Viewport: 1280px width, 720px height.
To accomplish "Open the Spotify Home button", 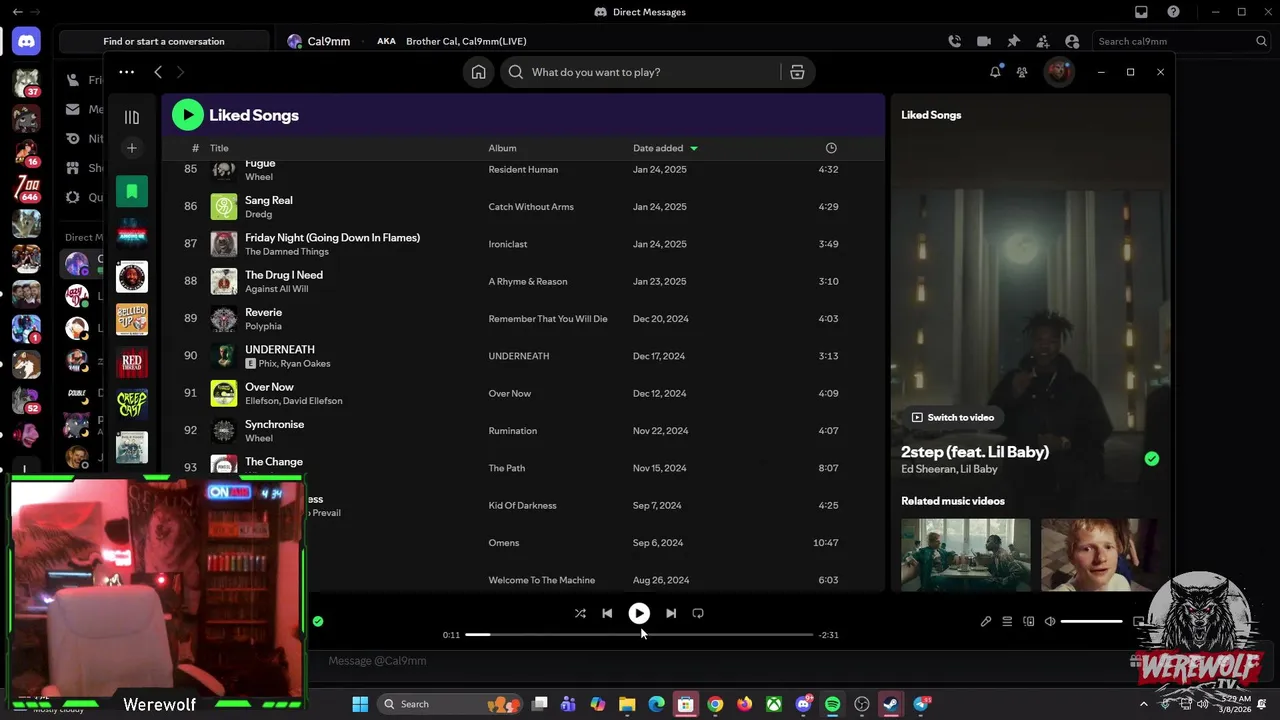I will point(479,72).
